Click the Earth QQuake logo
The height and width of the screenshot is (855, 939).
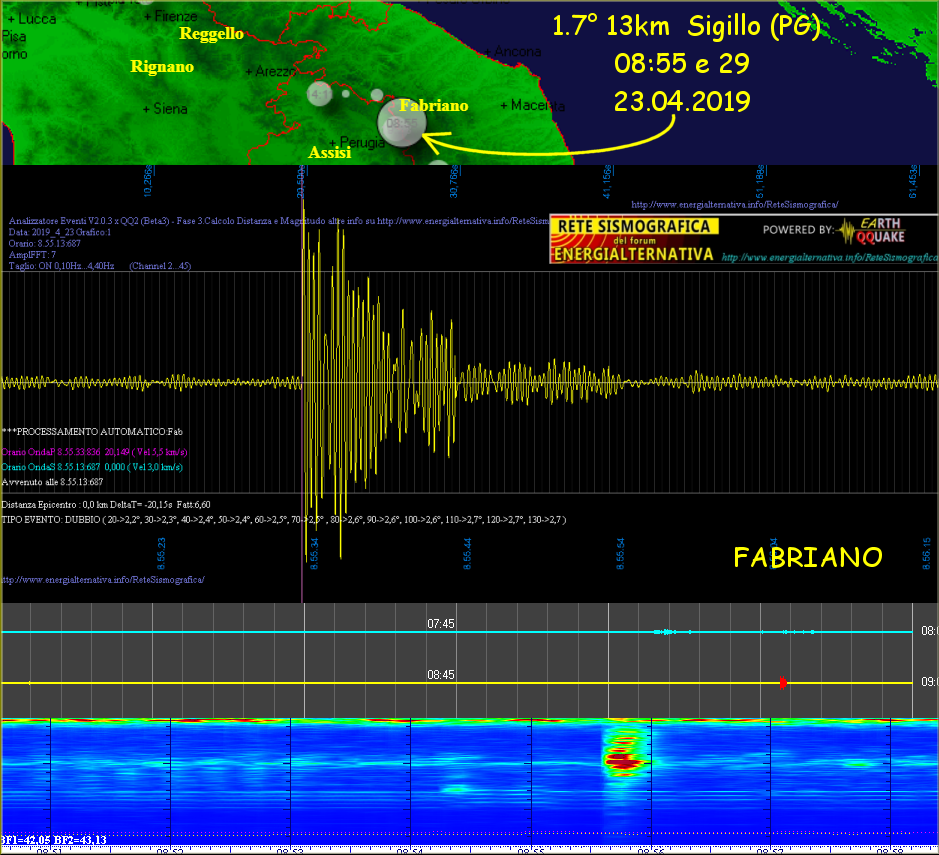[872, 231]
